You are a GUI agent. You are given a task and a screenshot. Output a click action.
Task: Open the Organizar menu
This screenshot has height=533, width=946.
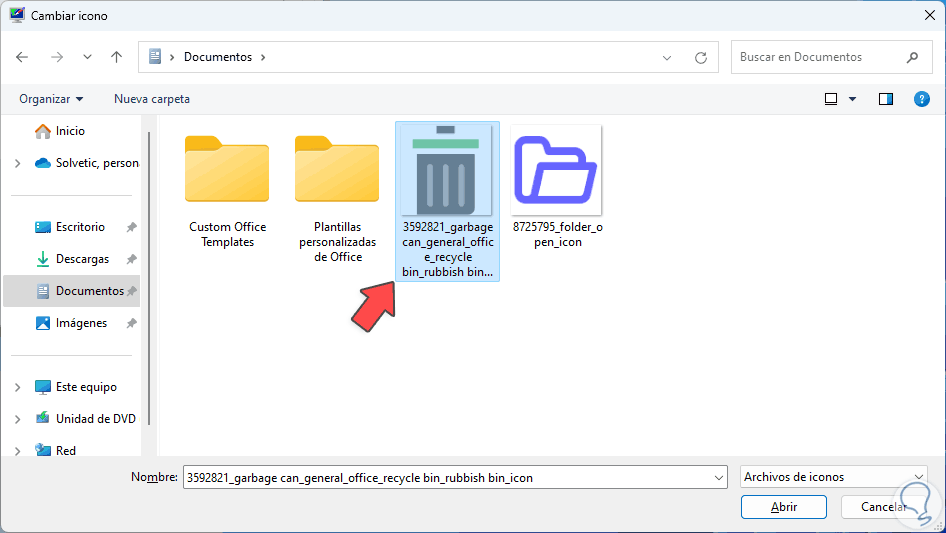(x=51, y=99)
